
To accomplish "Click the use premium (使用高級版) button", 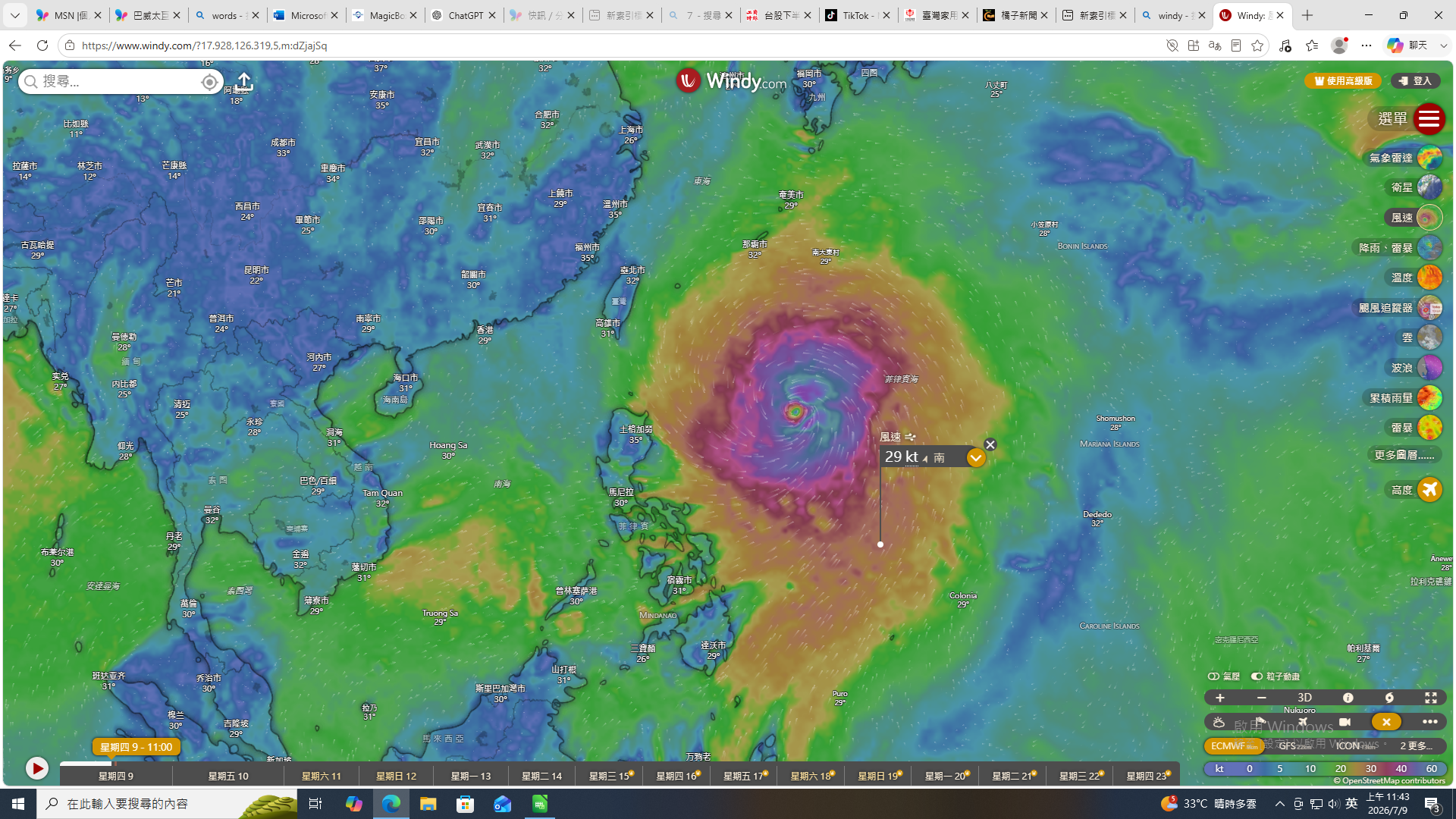I will (x=1343, y=81).
